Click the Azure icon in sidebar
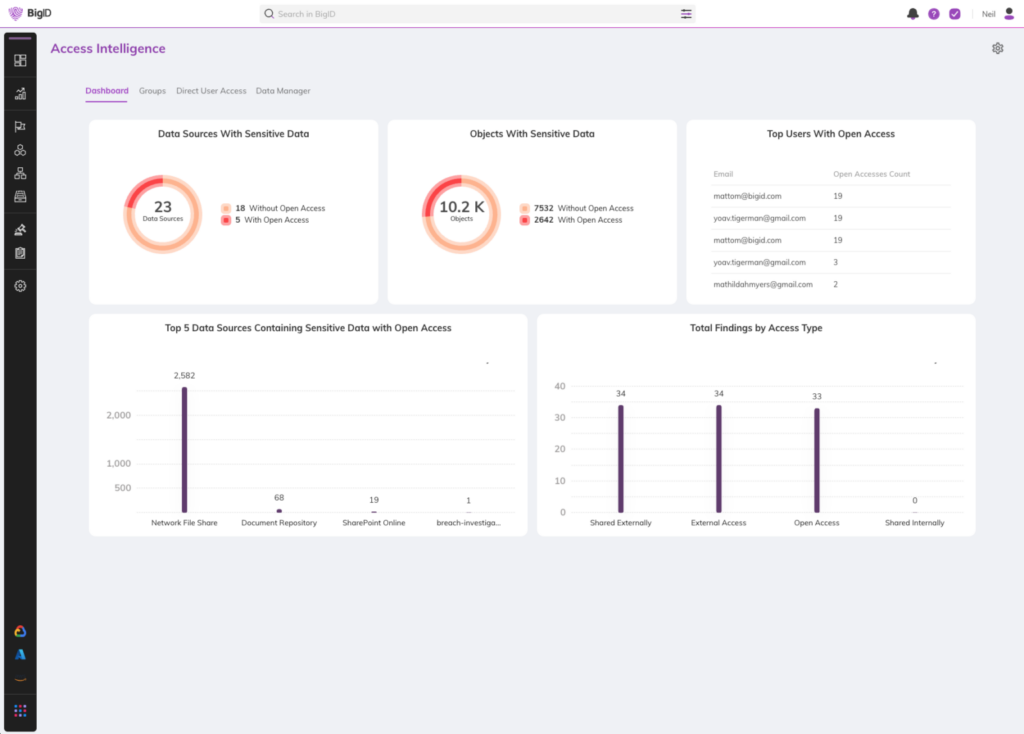Image resolution: width=1024 pixels, height=734 pixels. pyautogui.click(x=20, y=654)
